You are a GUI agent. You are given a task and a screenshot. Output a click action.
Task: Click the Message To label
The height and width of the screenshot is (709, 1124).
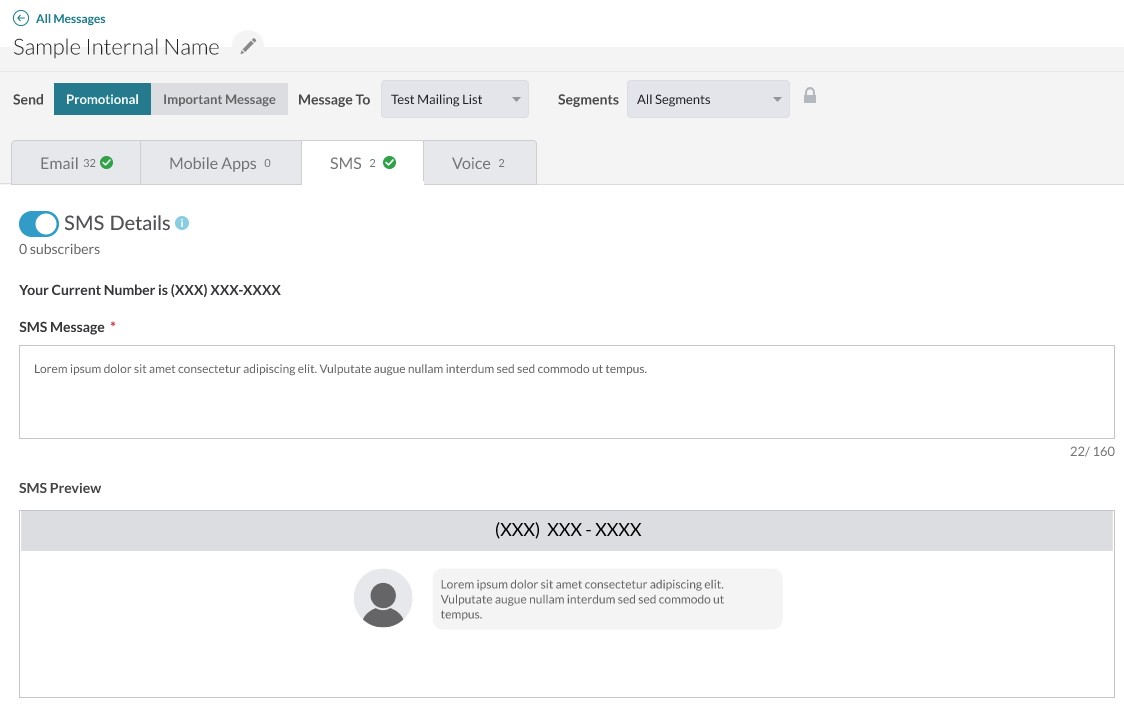click(x=334, y=100)
